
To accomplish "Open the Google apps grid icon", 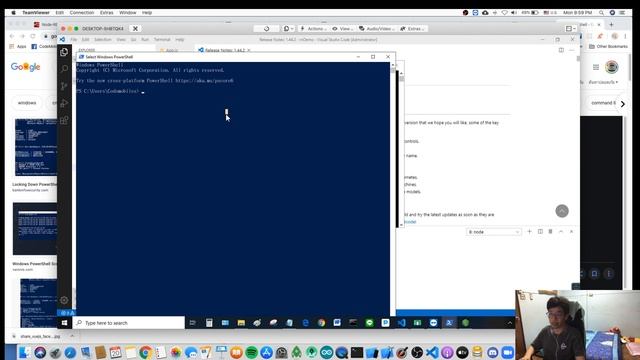I will [x=596, y=67].
